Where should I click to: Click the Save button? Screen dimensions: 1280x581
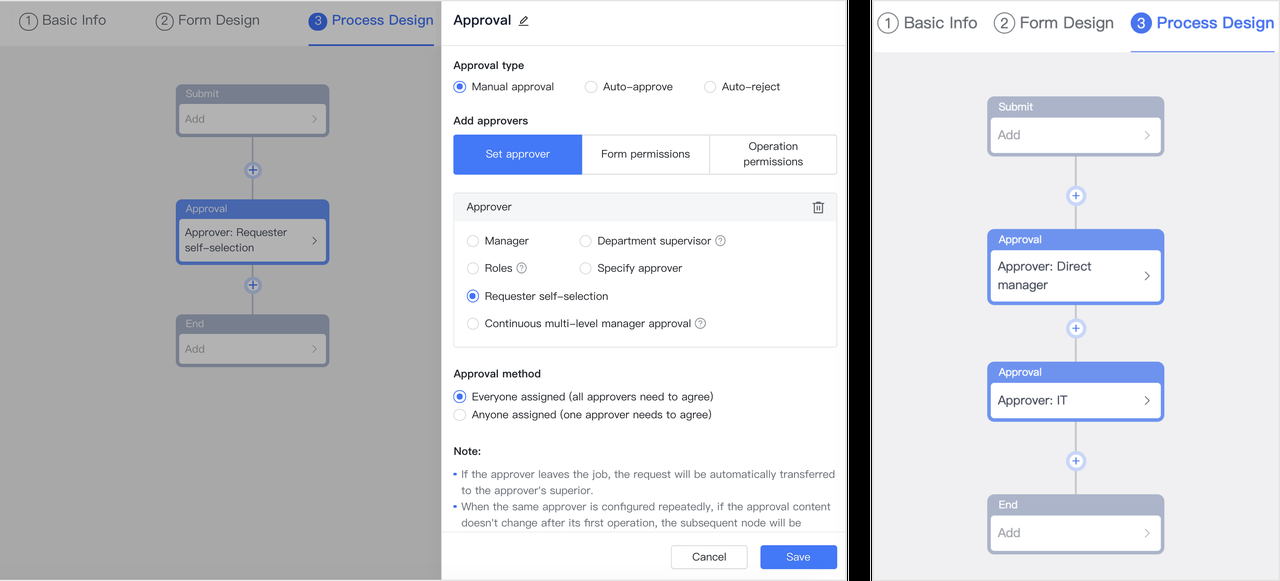tap(798, 557)
